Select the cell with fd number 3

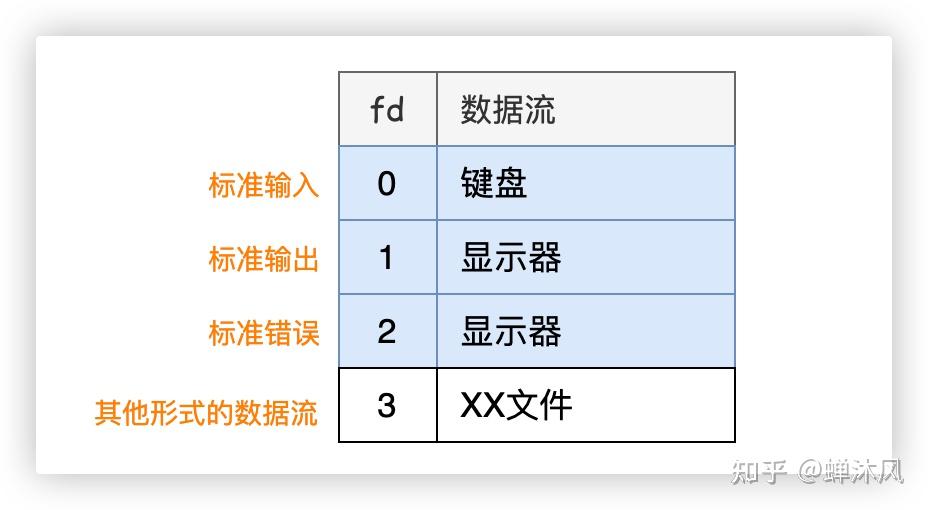click(387, 405)
